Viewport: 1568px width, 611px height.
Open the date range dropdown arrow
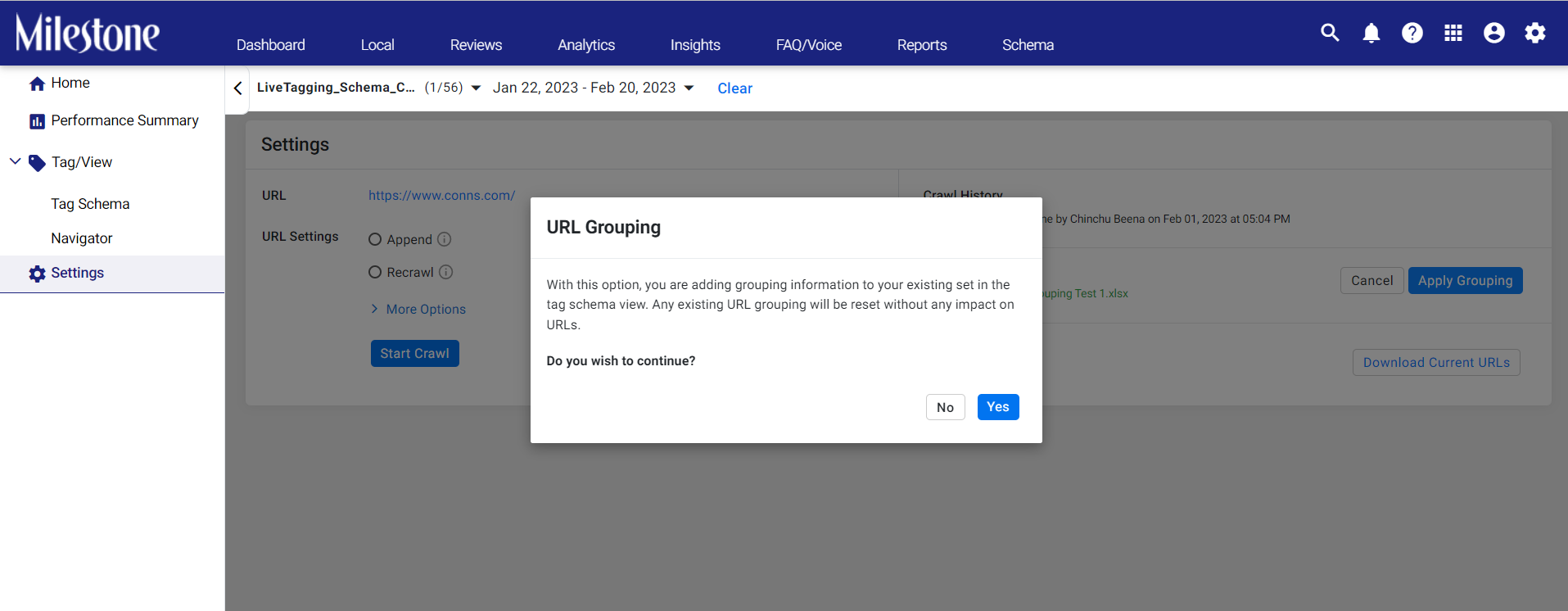coord(689,88)
